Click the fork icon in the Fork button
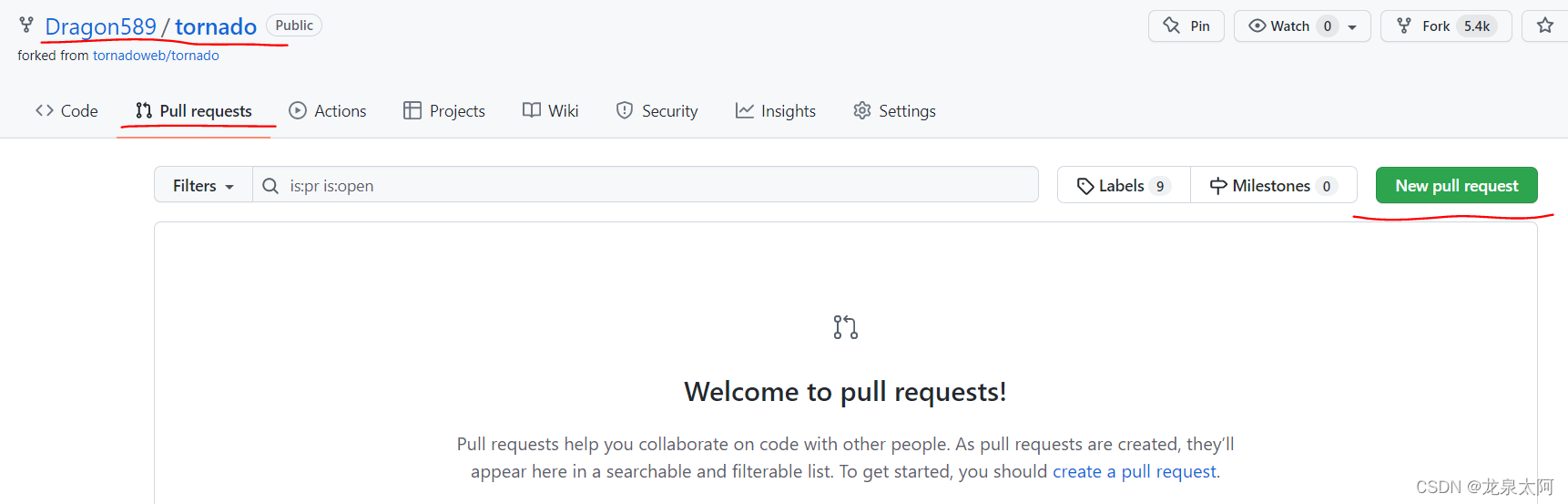Viewport: 1568px width, 504px height. [1405, 26]
